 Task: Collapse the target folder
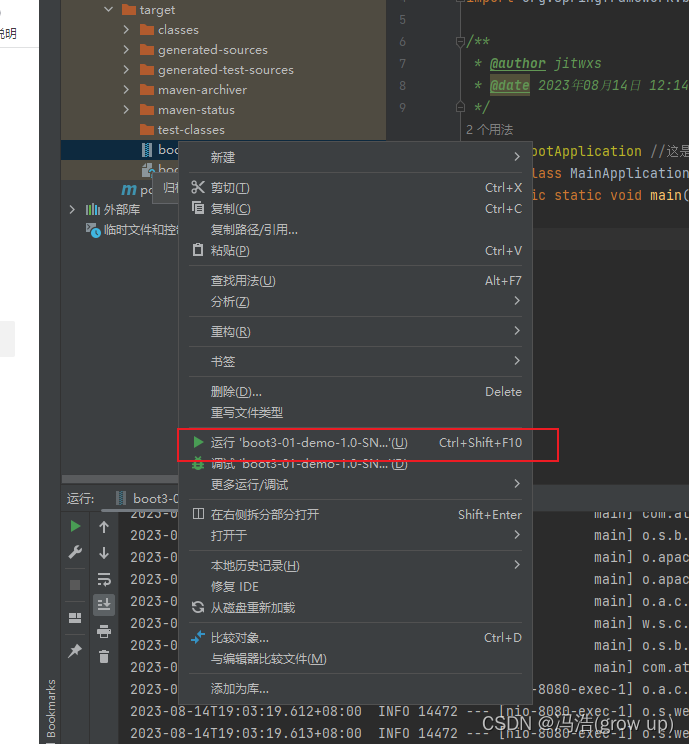(x=109, y=9)
